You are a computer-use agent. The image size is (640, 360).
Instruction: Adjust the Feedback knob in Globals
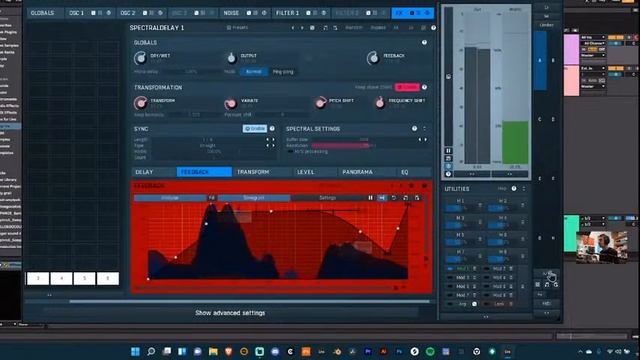tap(373, 58)
